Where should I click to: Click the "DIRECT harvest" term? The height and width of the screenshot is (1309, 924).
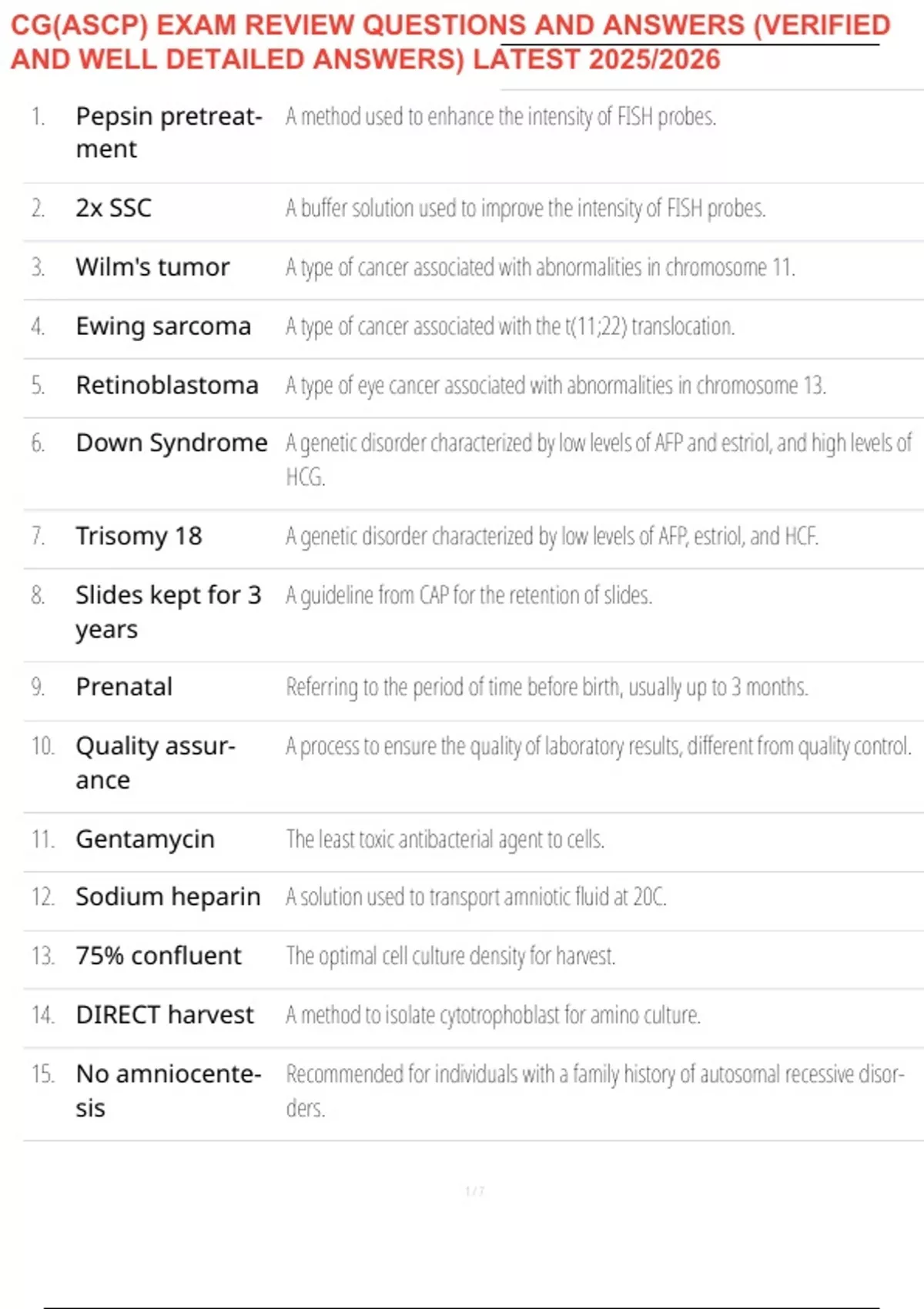click(x=165, y=1015)
